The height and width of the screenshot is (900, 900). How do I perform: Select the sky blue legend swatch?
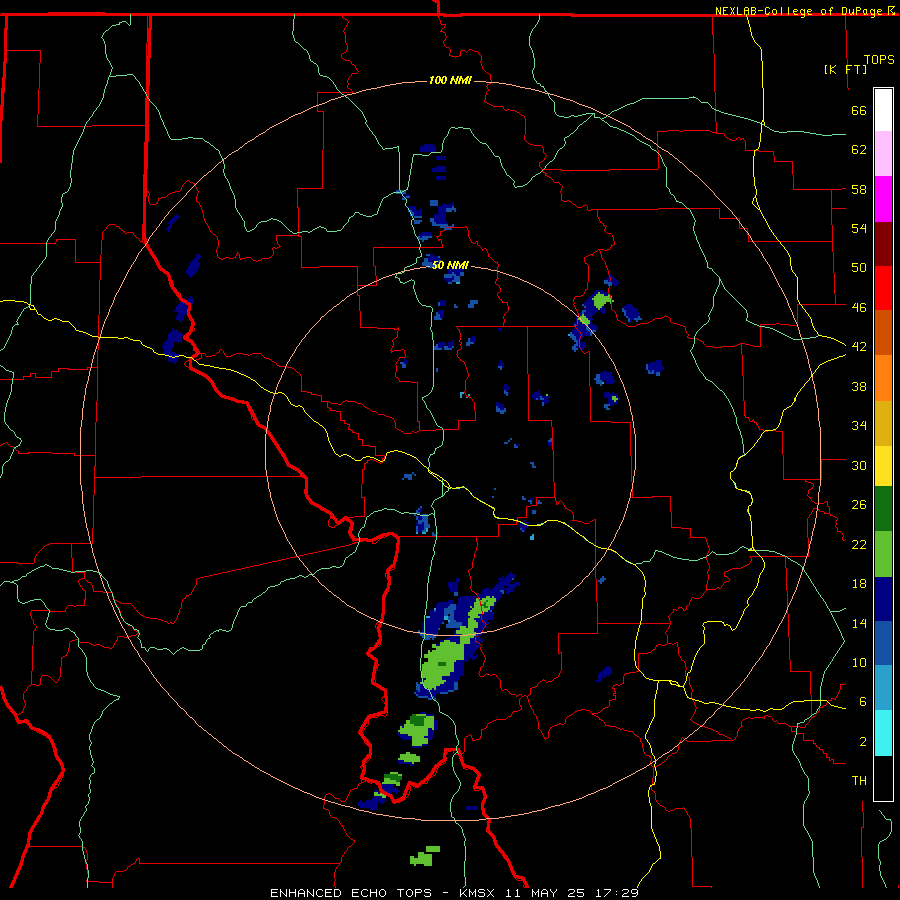[883, 688]
